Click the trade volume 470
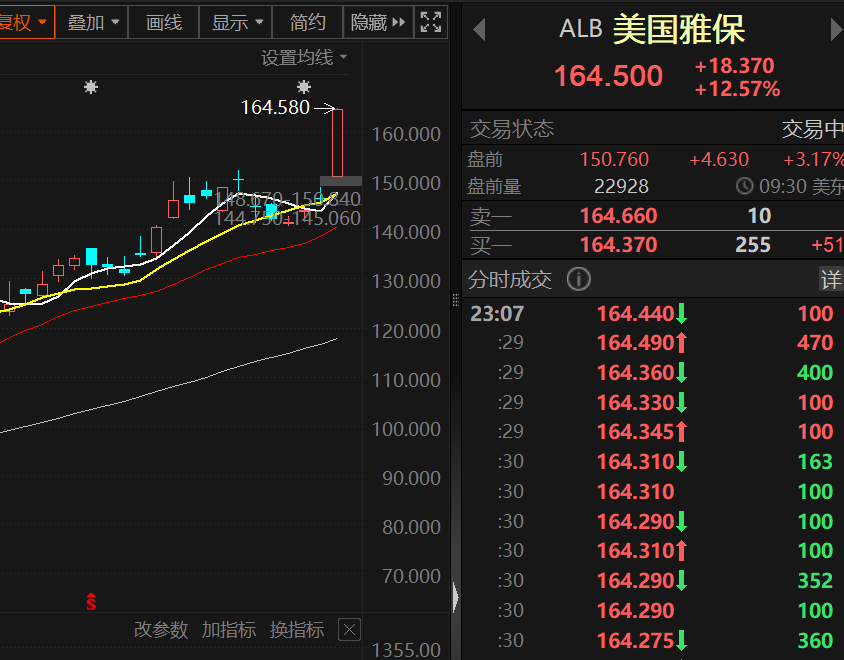This screenshot has width=844, height=660. click(815, 343)
